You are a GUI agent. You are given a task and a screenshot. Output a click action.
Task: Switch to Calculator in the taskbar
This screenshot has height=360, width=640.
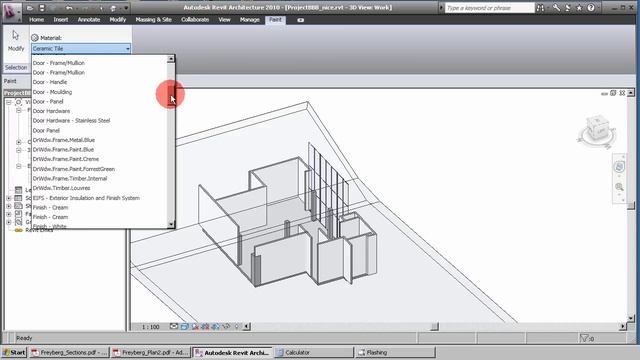(x=313, y=352)
